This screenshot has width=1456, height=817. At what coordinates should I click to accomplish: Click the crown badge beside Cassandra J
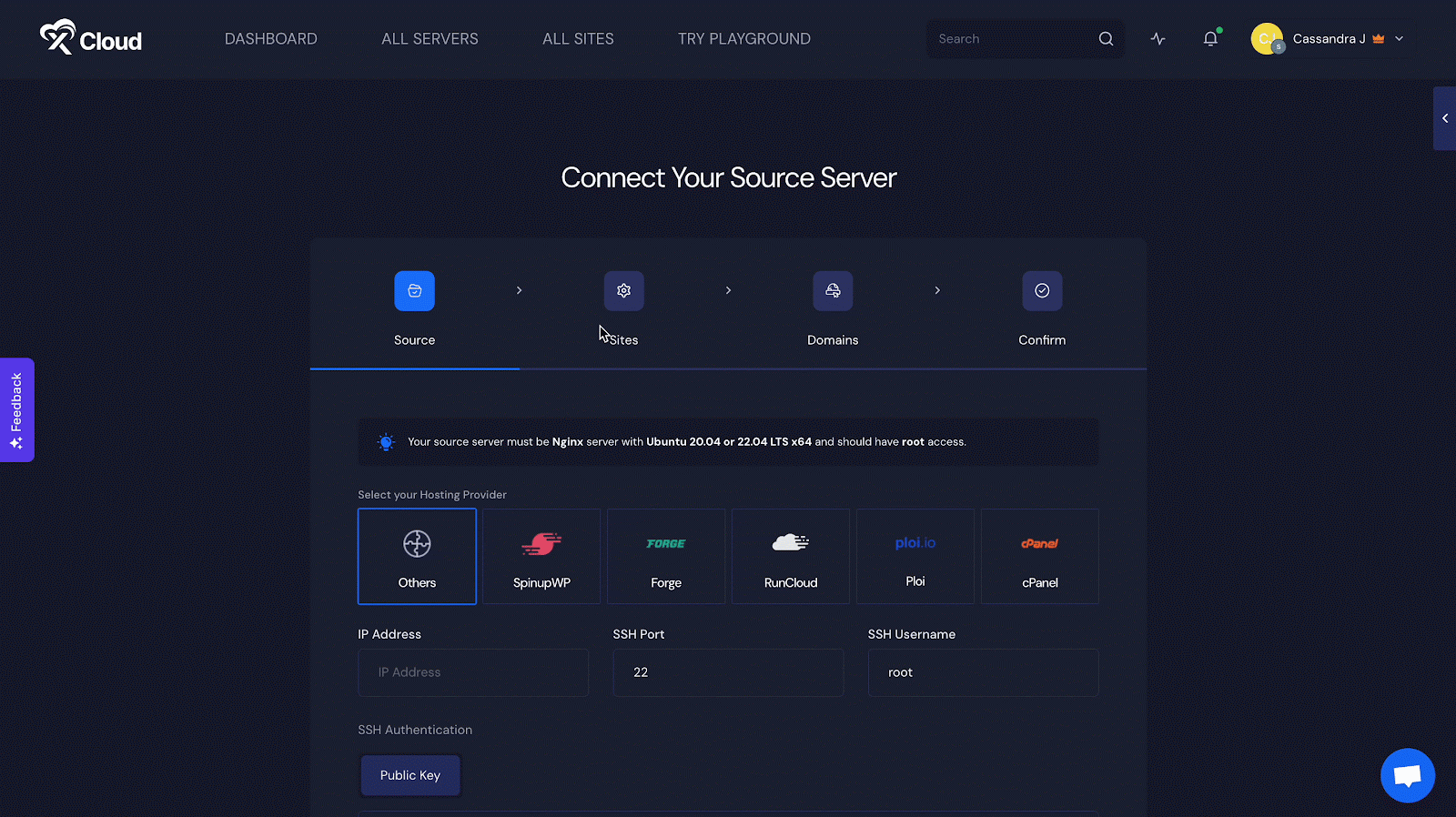pyautogui.click(x=1378, y=39)
